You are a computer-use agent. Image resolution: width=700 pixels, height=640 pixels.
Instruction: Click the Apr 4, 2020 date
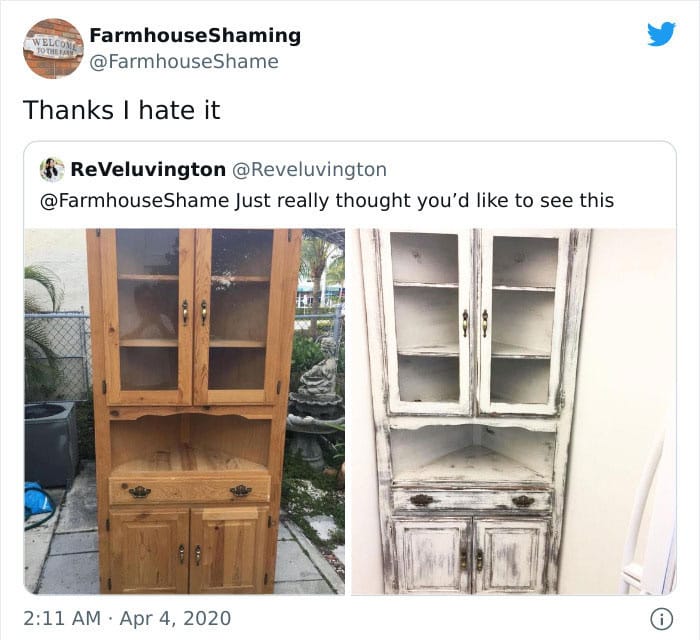tap(175, 619)
